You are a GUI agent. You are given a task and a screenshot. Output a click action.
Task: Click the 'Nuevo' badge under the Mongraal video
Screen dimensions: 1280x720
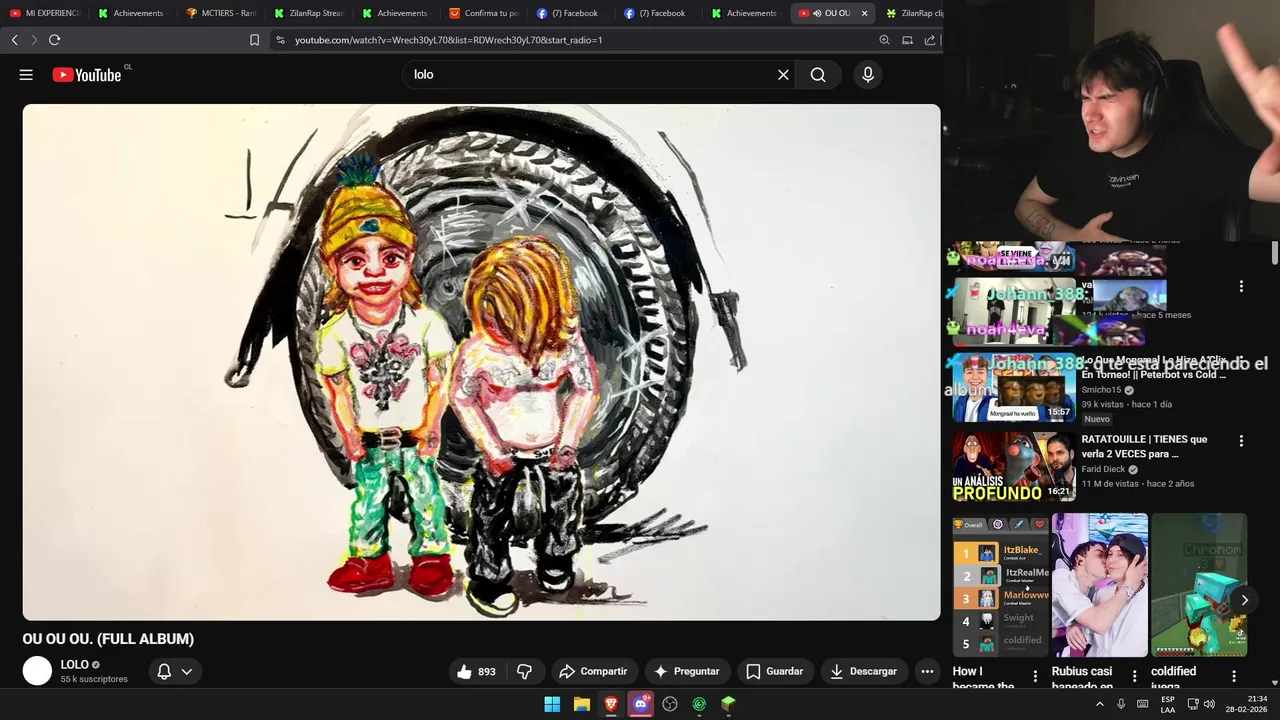click(x=1097, y=419)
